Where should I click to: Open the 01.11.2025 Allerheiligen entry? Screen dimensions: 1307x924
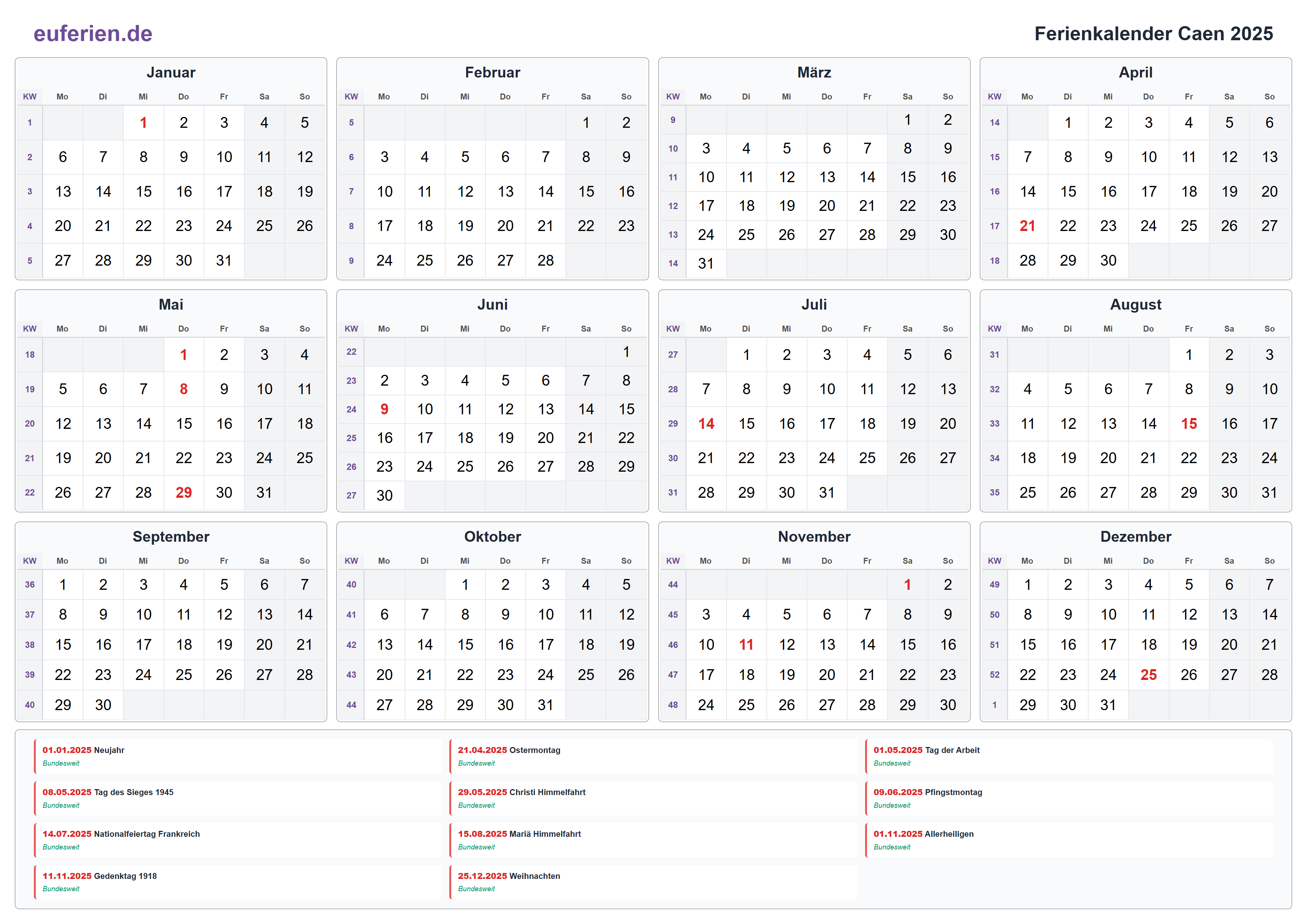pos(1069,840)
